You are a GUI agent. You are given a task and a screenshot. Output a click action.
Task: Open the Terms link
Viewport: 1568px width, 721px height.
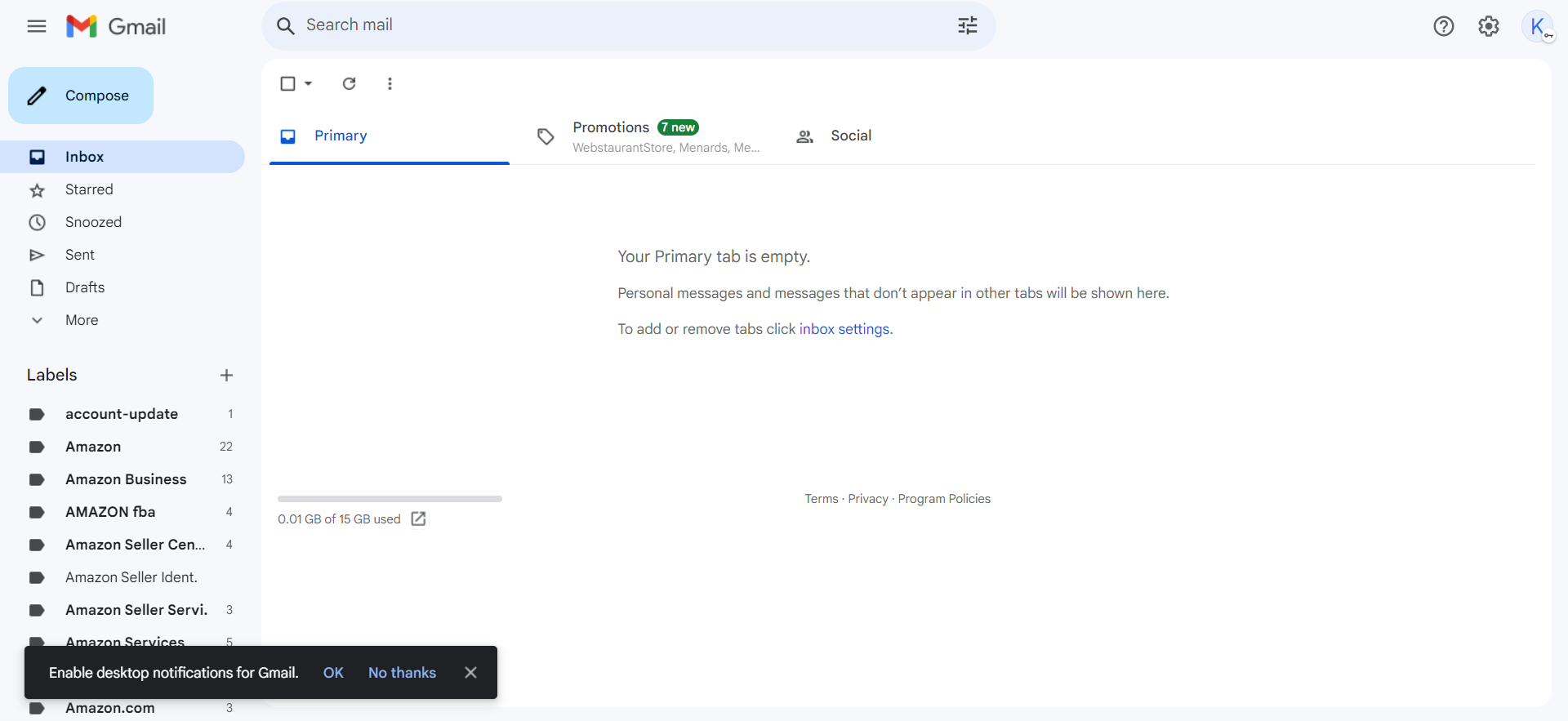click(822, 499)
